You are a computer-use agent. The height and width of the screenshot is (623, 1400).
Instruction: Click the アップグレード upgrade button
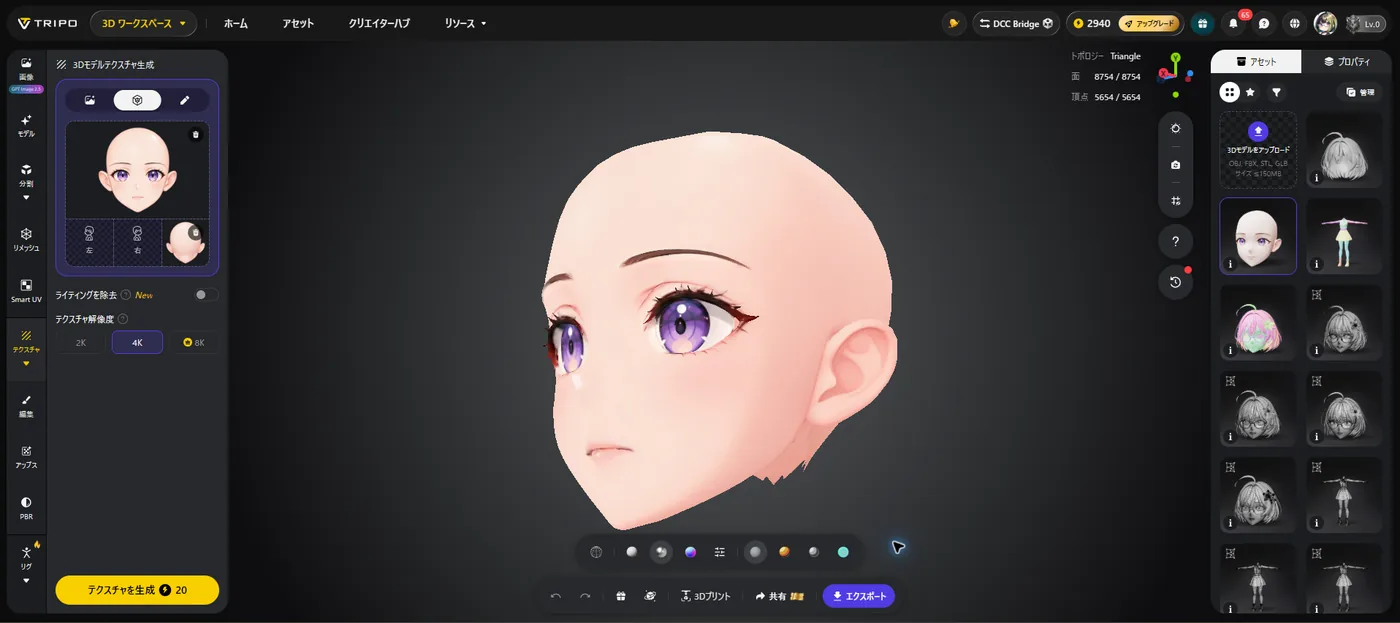pos(1148,23)
